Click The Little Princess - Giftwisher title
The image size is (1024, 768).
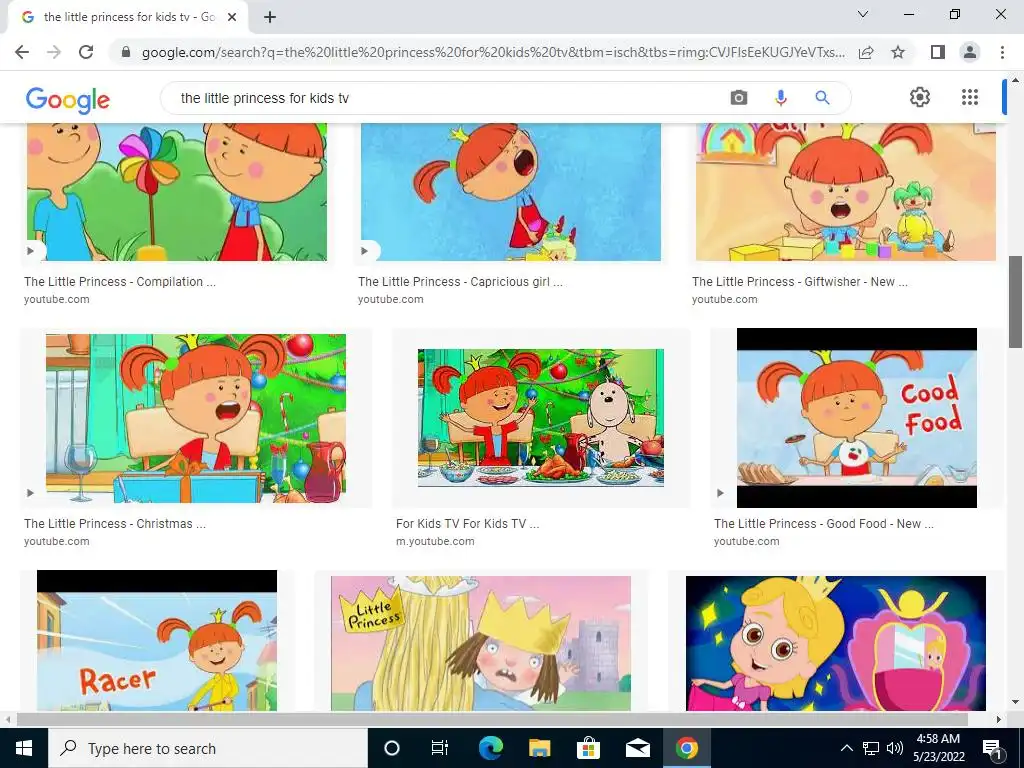tap(799, 281)
